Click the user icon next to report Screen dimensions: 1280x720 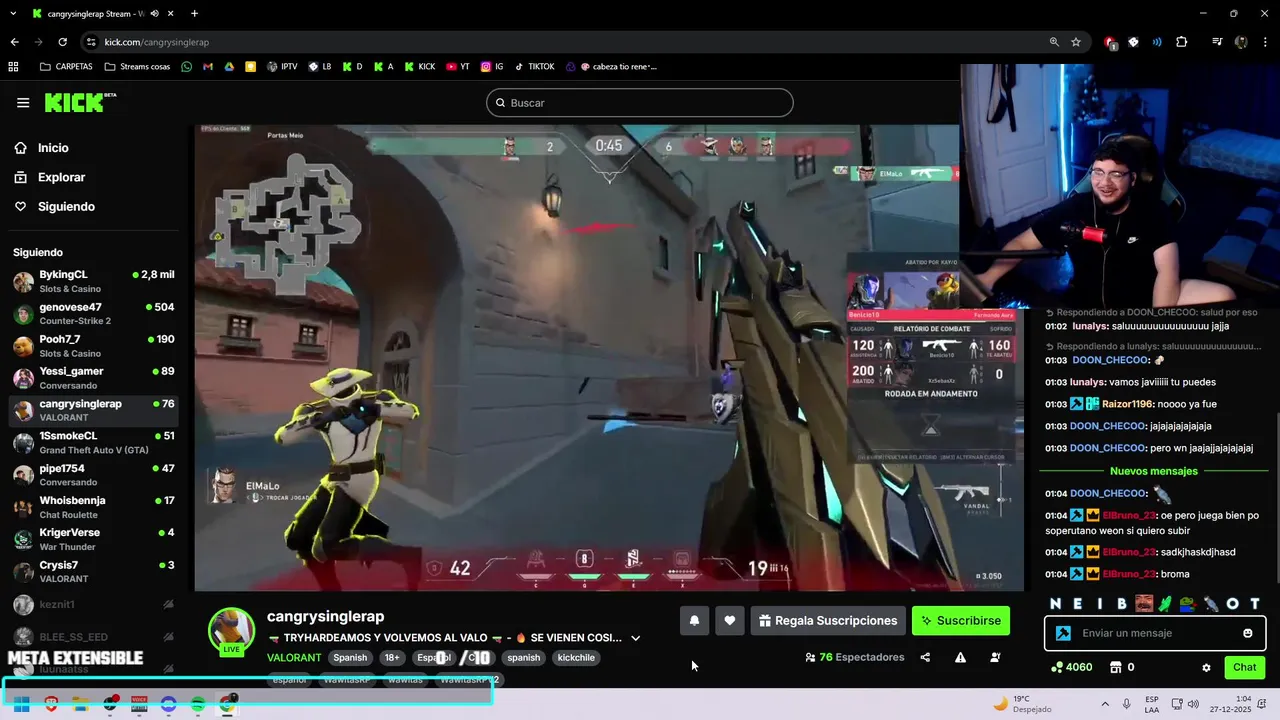click(995, 658)
